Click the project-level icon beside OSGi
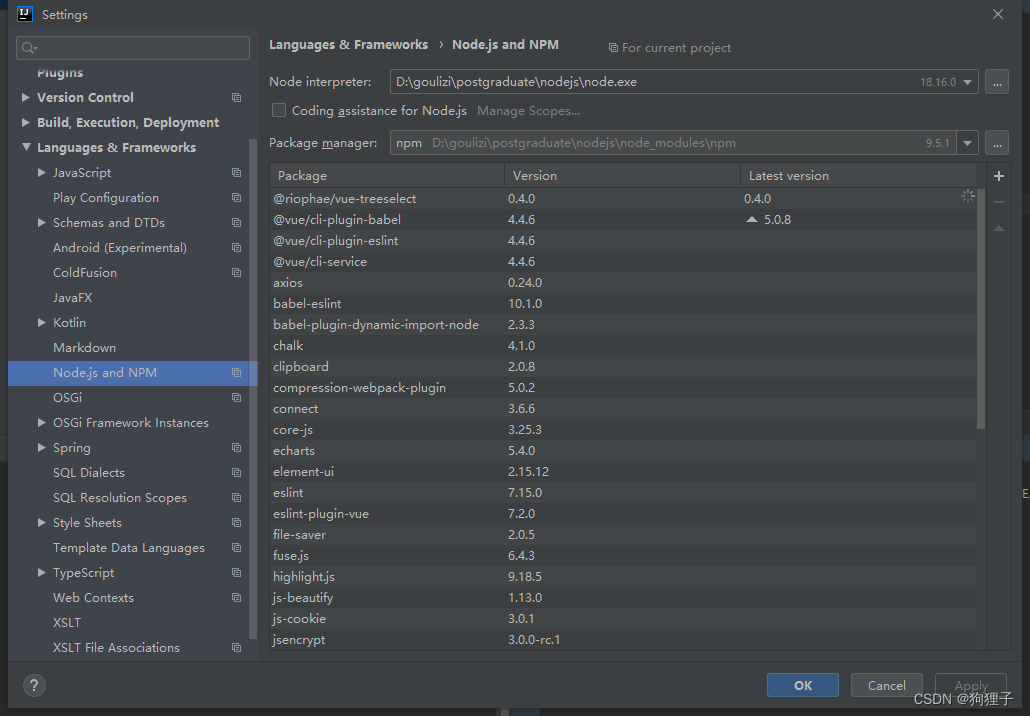Viewport: 1030px width, 716px height. 236,397
